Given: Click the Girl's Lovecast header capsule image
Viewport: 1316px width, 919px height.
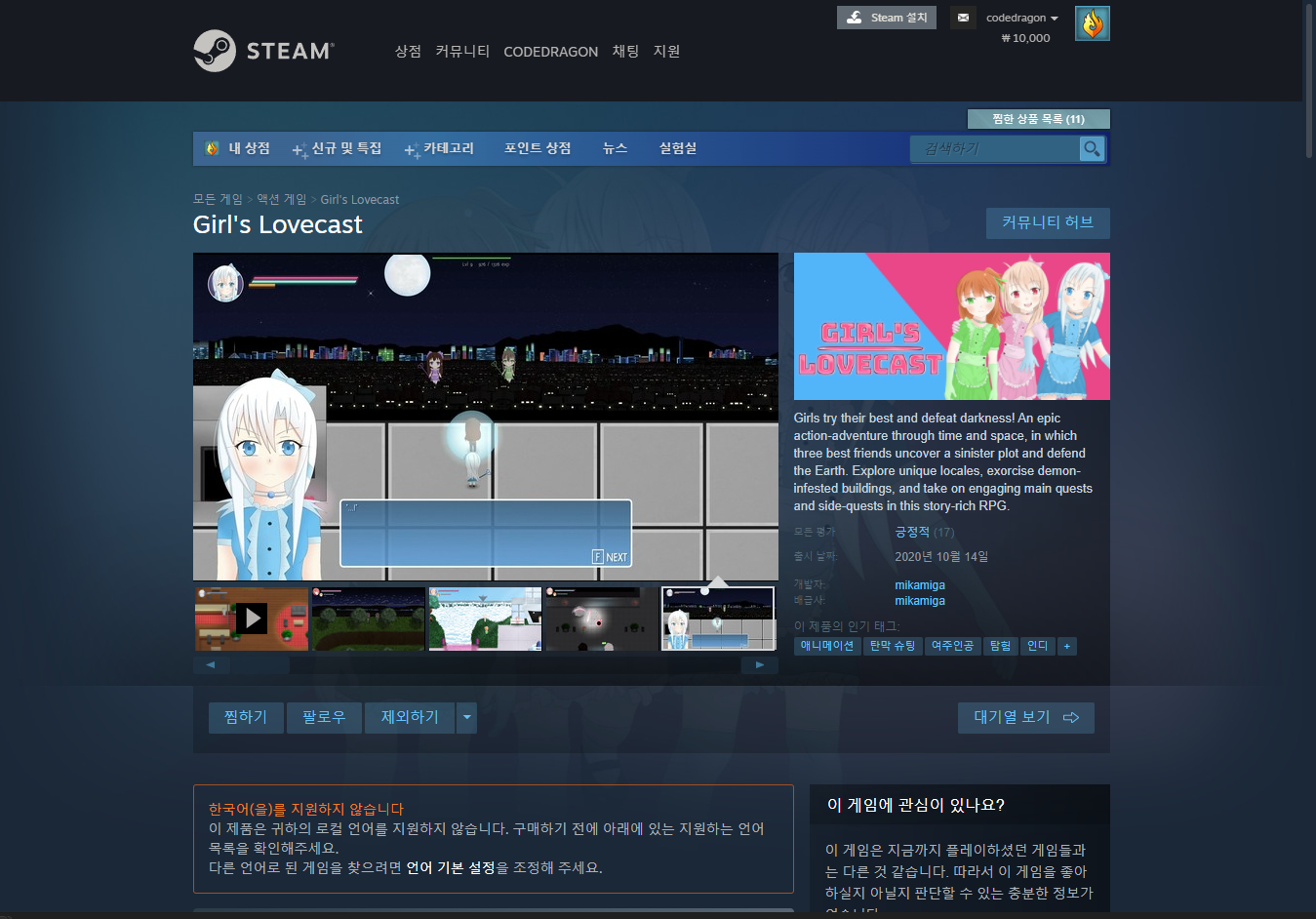Looking at the screenshot, I should point(952,327).
